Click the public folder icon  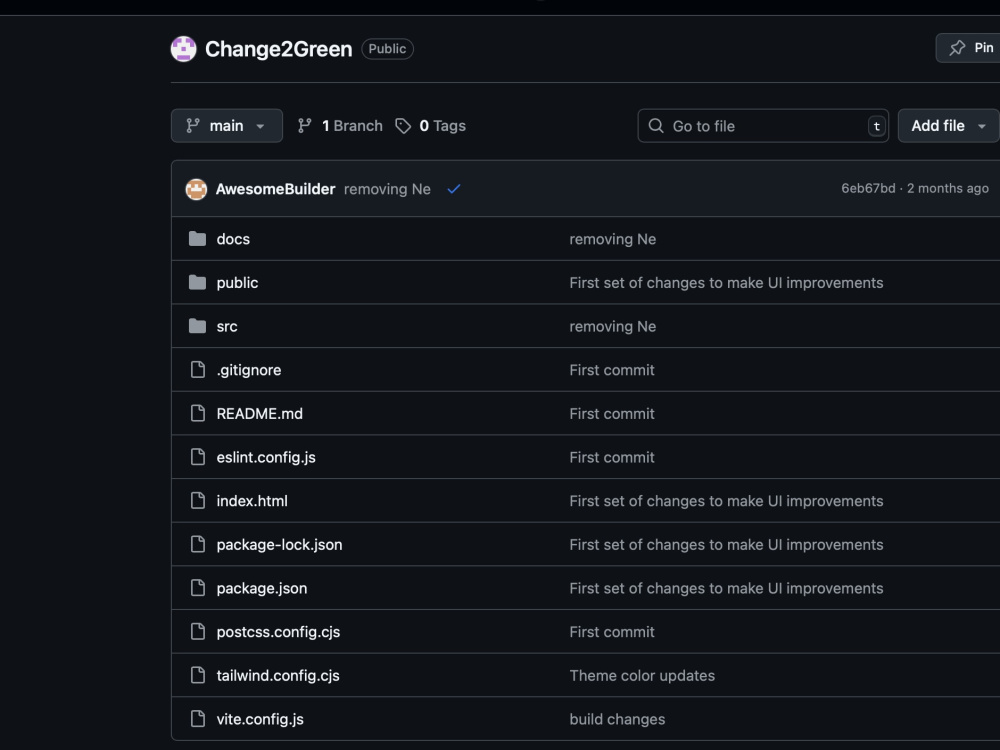[198, 283]
